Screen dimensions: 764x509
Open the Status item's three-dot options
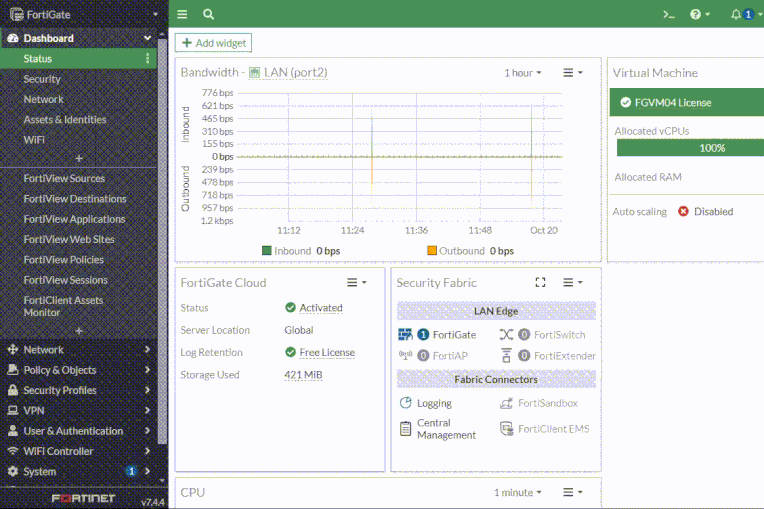pos(148,59)
